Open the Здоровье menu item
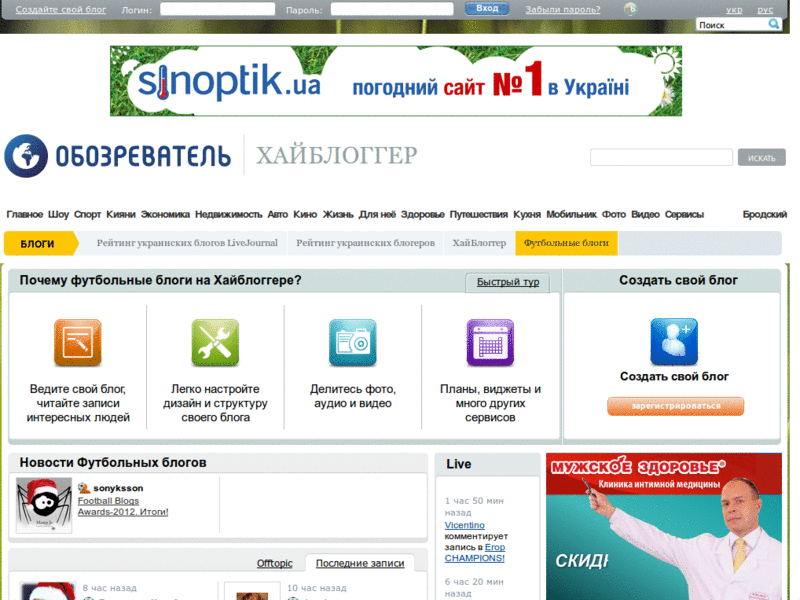 422,214
